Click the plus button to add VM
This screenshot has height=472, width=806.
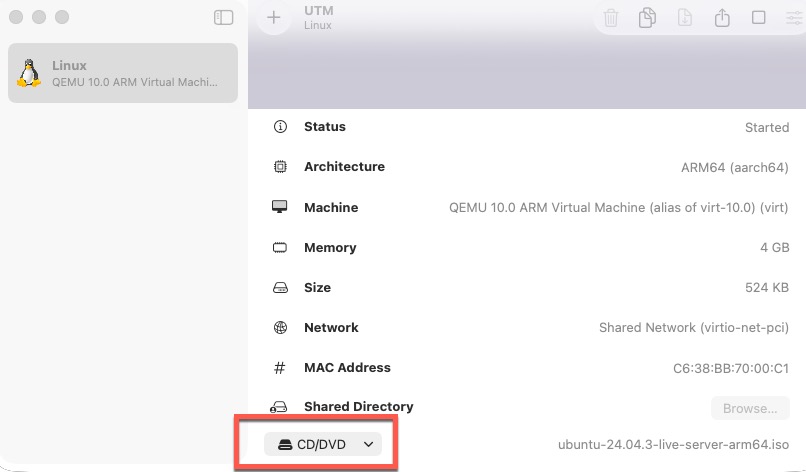coord(274,17)
